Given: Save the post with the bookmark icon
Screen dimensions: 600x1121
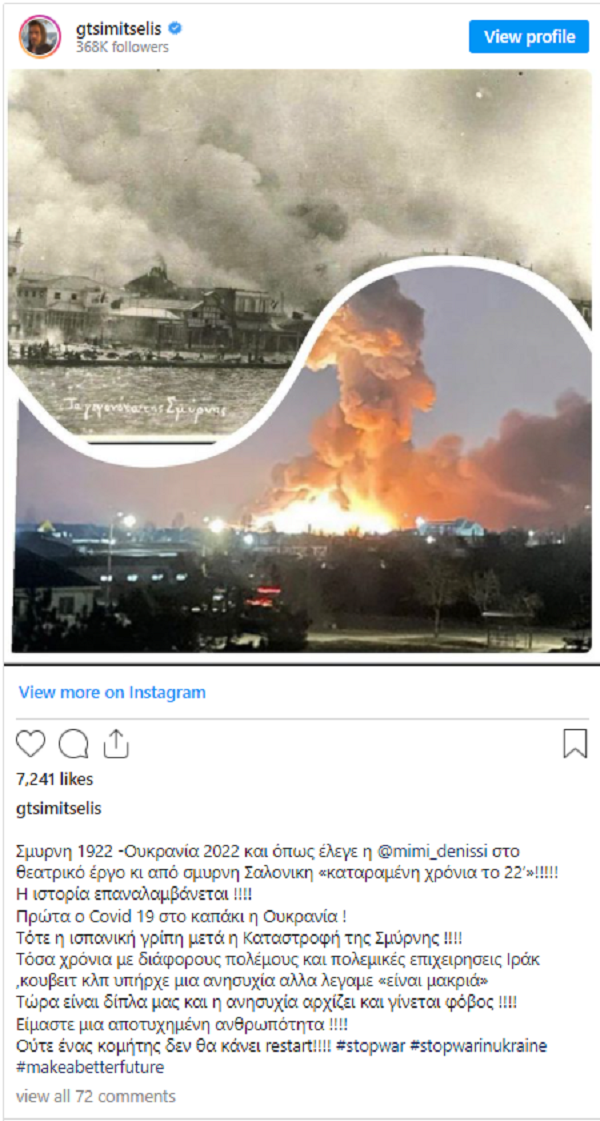Looking at the screenshot, I should (575, 744).
